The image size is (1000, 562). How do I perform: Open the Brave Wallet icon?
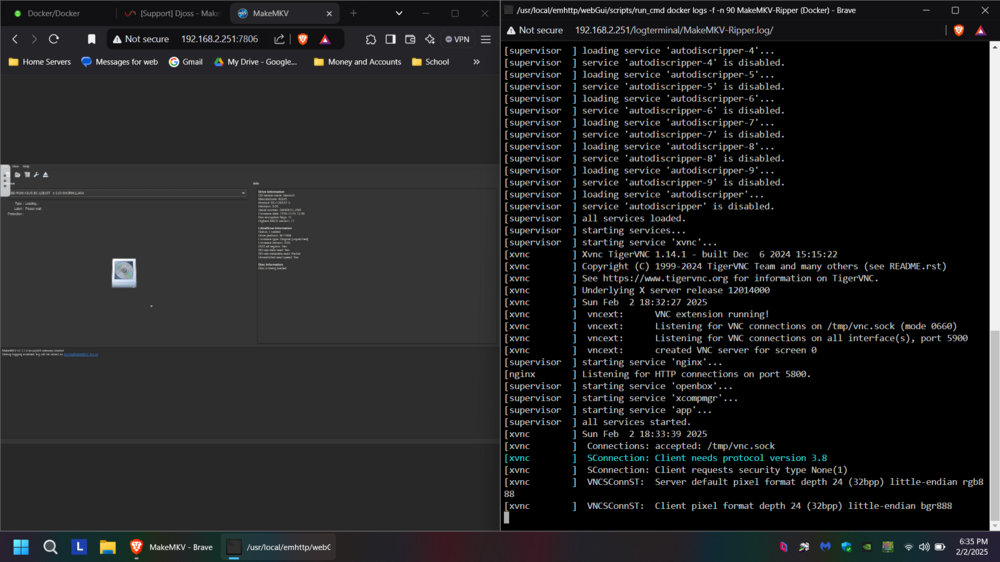click(x=410, y=40)
